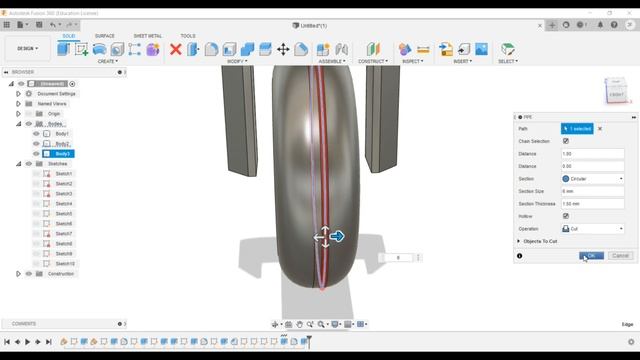Image resolution: width=640 pixels, height=360 pixels.
Task: Open the MODIFY menu dropdown
Action: [x=237, y=61]
